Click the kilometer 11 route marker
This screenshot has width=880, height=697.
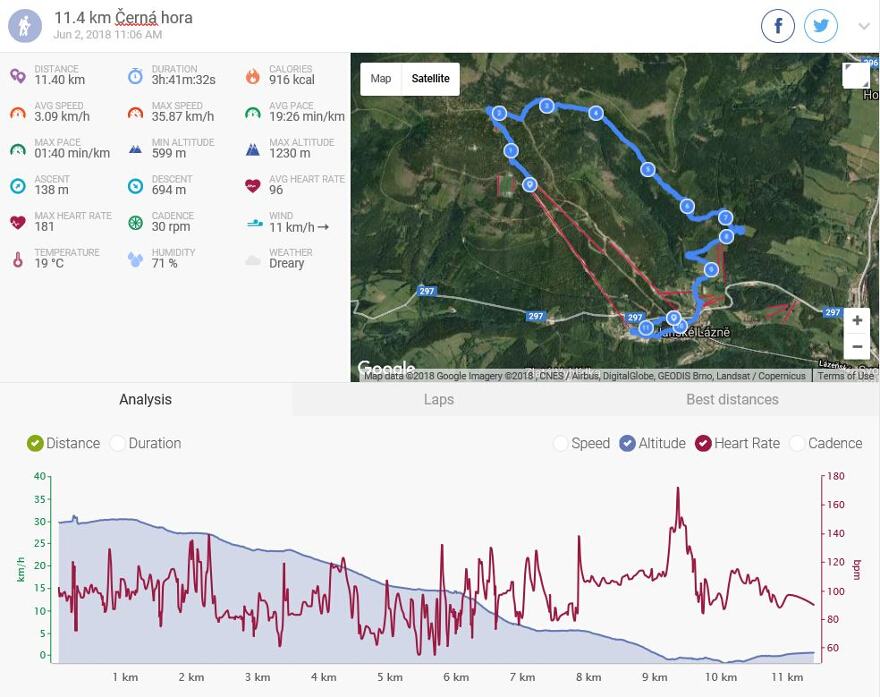646,328
